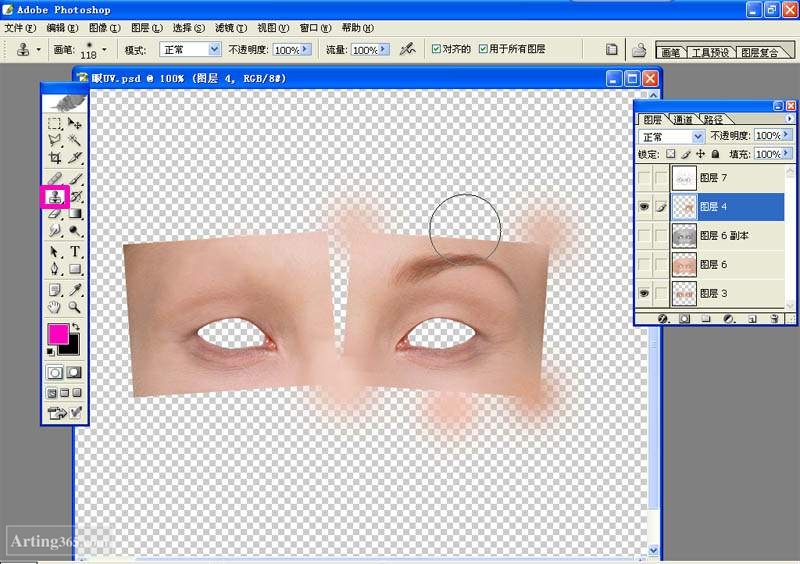
Task: Open Layers panel blend mode 正常 dropdown
Action: pos(671,136)
